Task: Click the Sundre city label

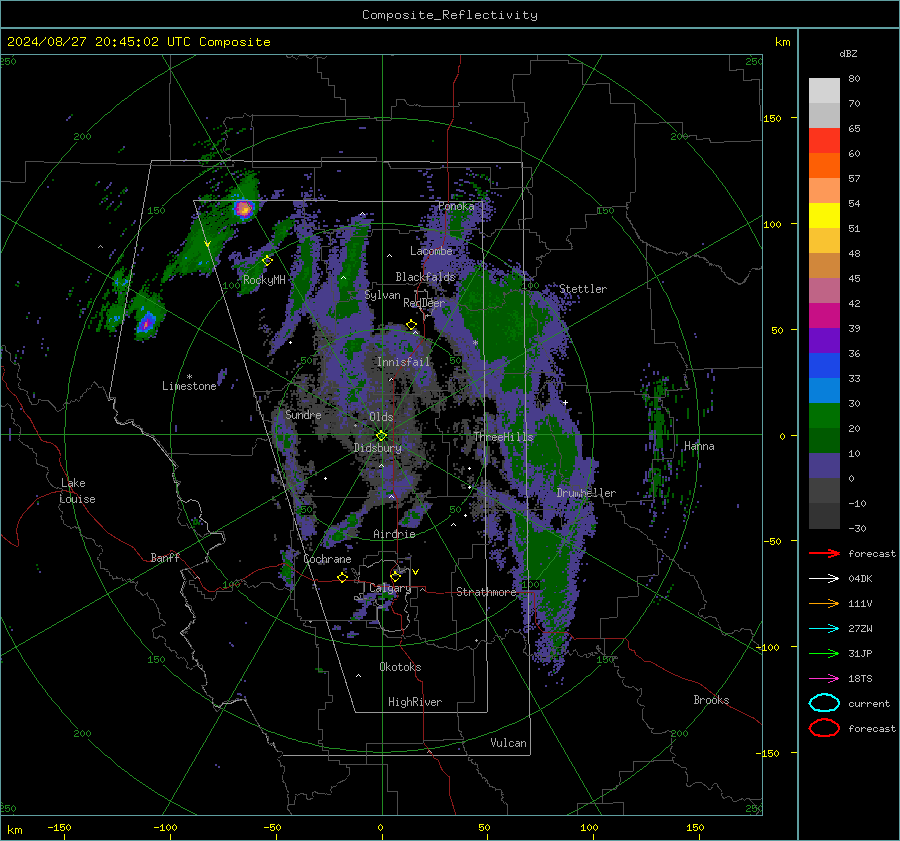Action: point(303,414)
